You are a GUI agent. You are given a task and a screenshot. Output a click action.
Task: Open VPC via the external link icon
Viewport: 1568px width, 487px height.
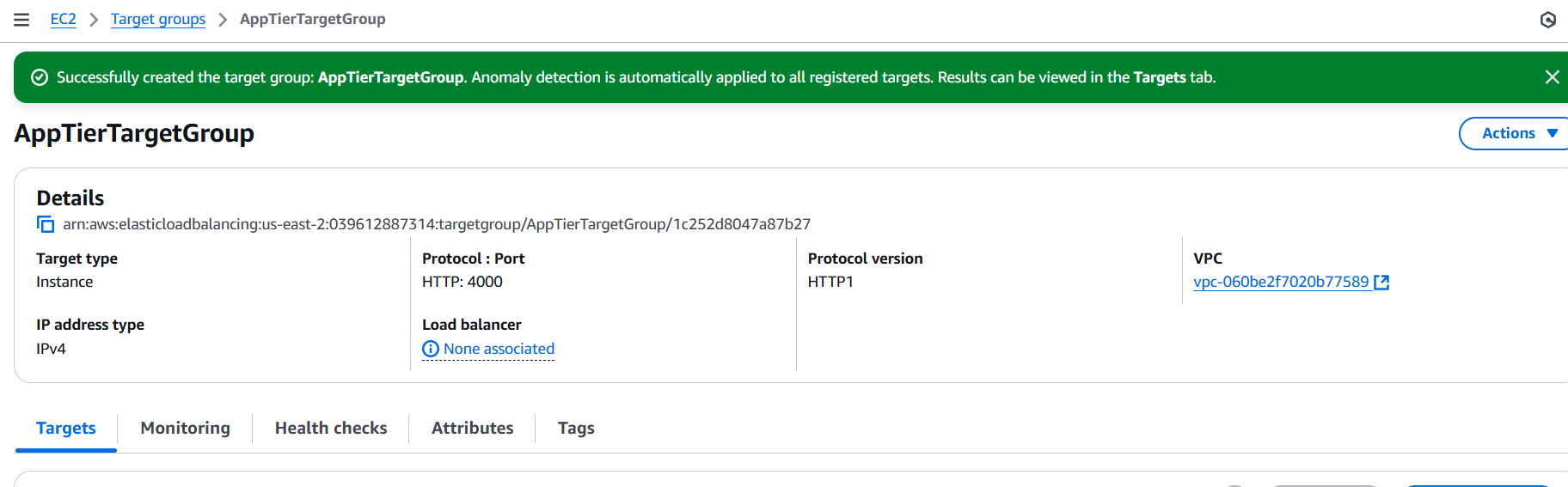[x=1381, y=282]
